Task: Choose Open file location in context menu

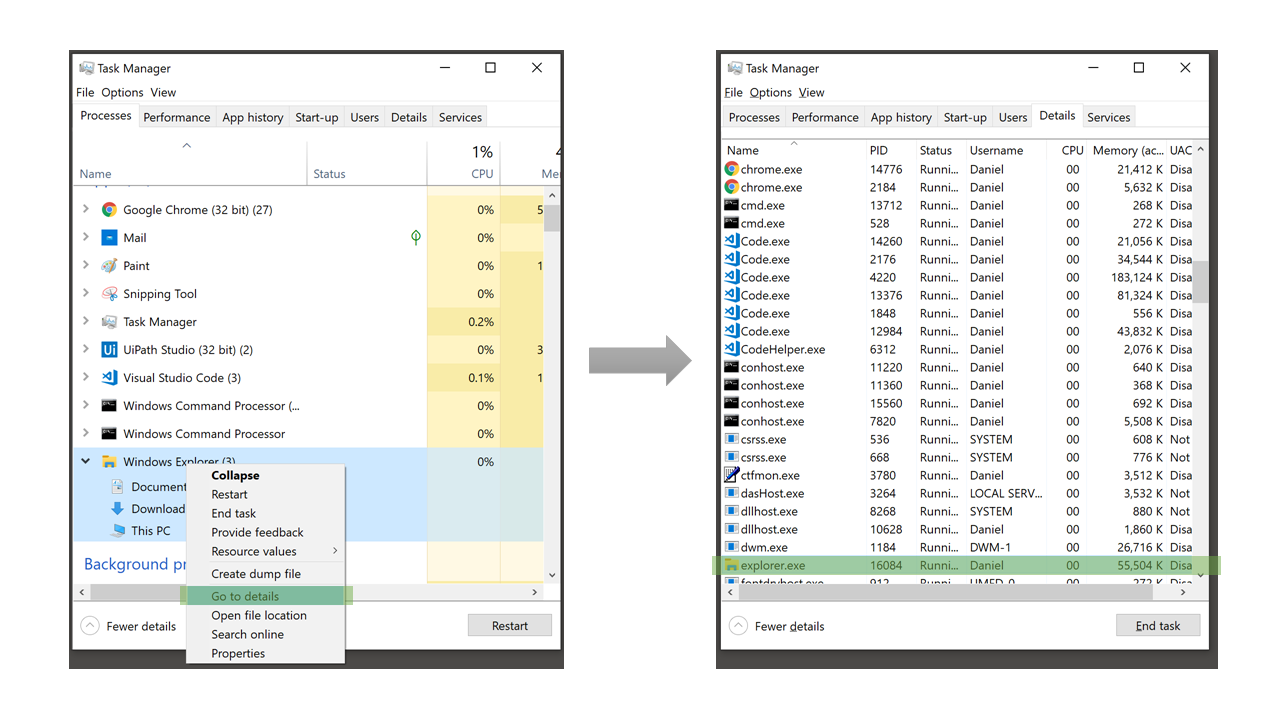Action: click(x=266, y=615)
